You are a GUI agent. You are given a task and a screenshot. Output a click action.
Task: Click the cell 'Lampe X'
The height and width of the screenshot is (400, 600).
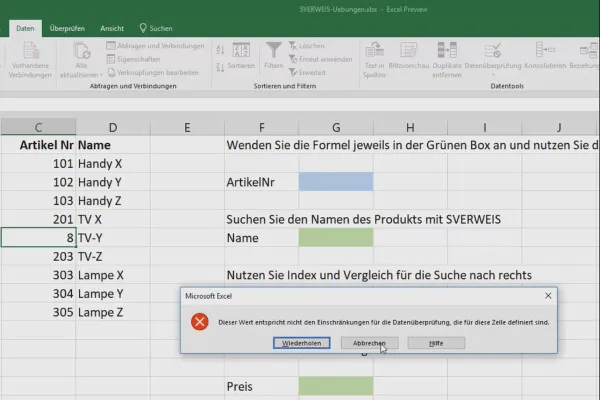[113, 275]
